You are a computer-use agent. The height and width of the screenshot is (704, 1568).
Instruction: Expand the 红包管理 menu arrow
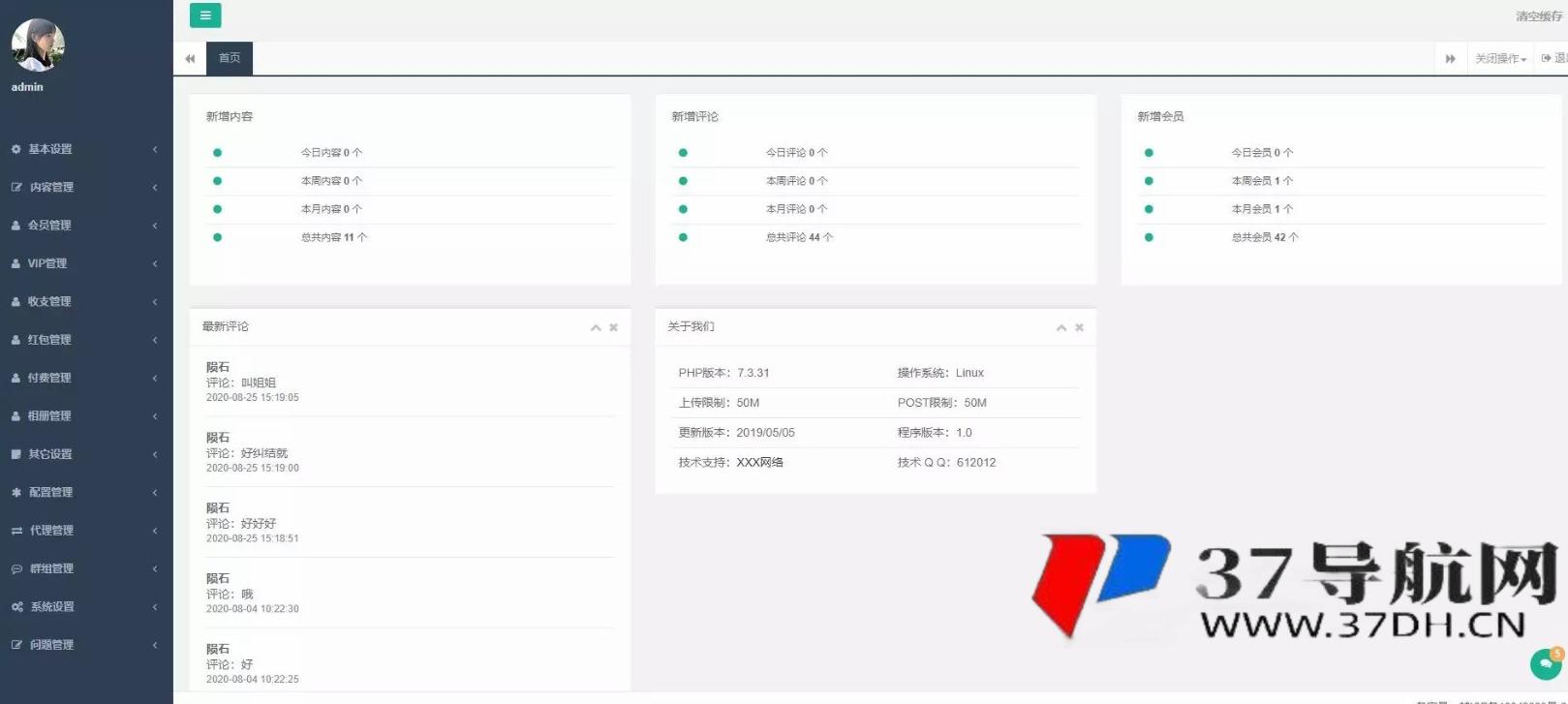tap(155, 340)
